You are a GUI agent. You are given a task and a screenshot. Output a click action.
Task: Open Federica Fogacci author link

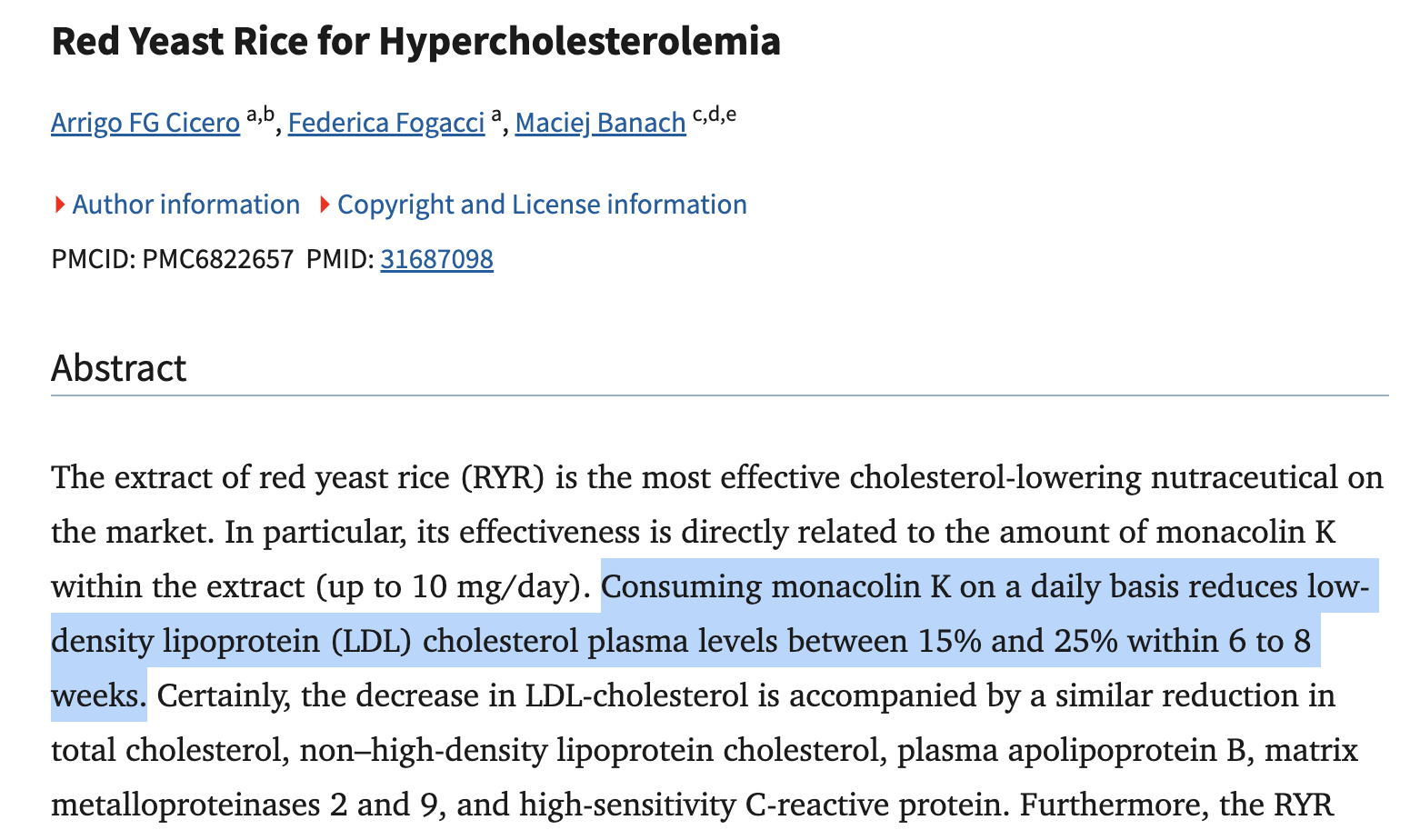click(x=386, y=123)
